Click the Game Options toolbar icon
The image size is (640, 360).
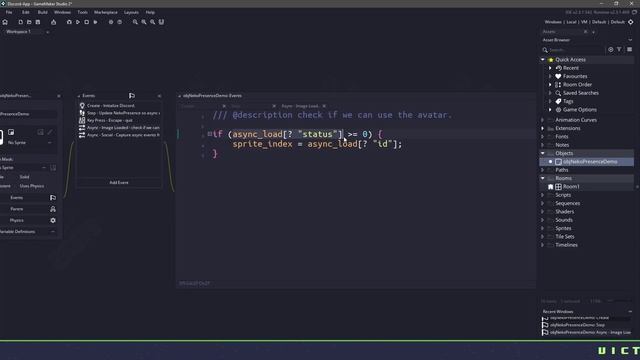(x=111, y=22)
